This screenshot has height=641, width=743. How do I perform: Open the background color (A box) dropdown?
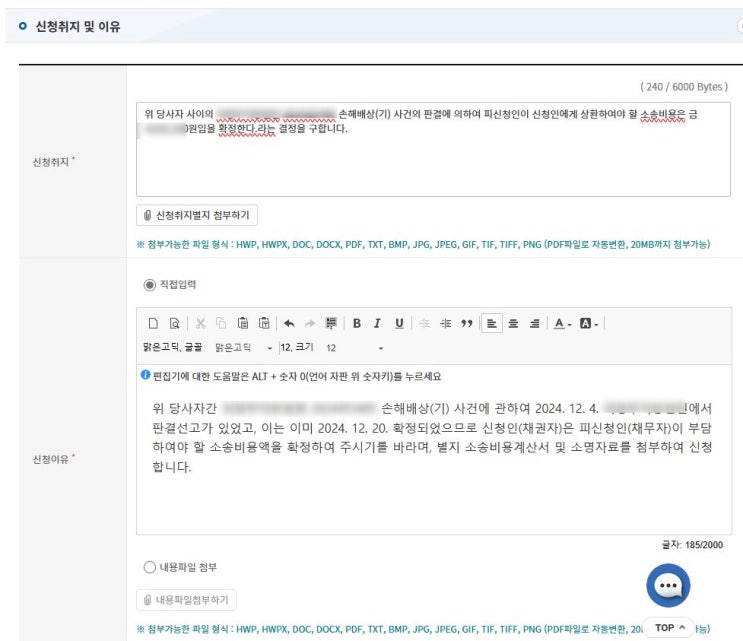coord(589,323)
